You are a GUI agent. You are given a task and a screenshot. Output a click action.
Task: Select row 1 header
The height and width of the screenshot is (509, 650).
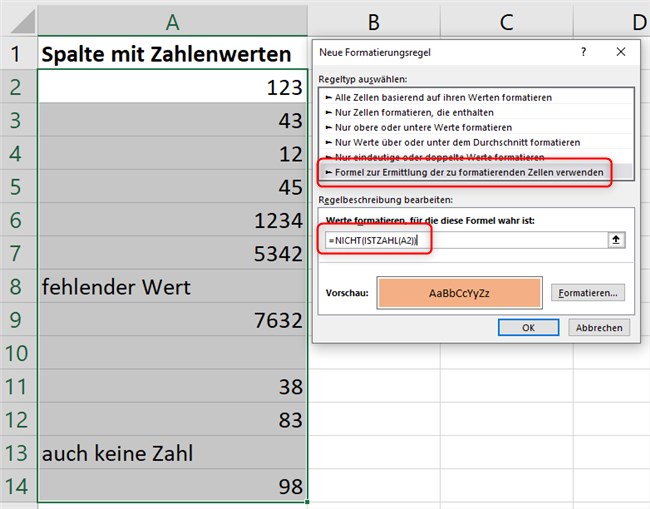tap(18, 53)
